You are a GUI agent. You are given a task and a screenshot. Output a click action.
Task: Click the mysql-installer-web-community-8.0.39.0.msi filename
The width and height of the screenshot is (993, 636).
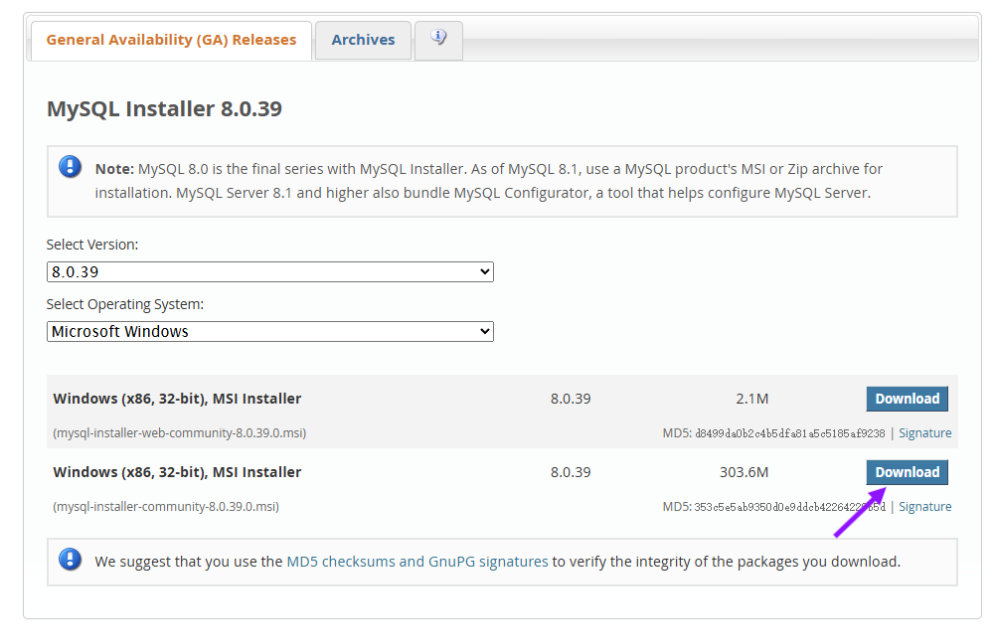pyautogui.click(x=180, y=433)
